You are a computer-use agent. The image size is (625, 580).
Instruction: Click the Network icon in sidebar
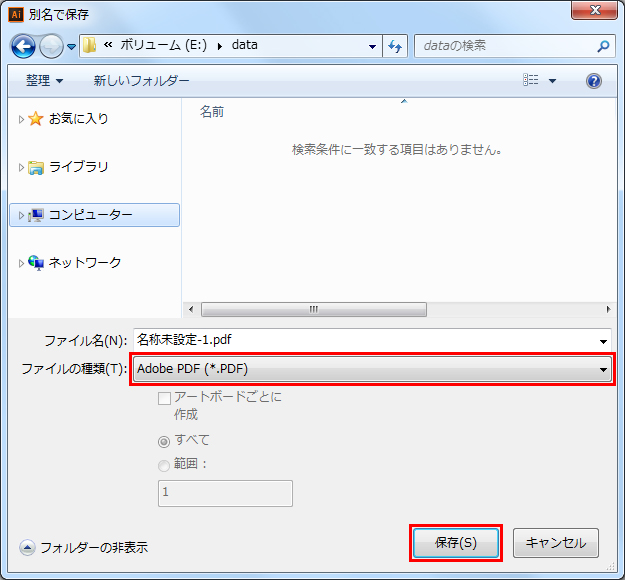click(37, 263)
